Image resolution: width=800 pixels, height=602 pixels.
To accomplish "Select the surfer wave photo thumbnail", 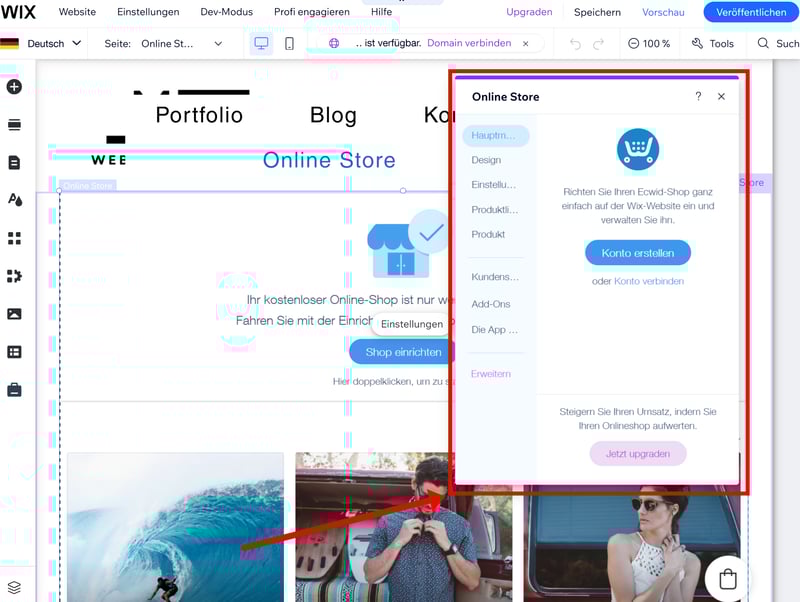I will tap(175, 526).
